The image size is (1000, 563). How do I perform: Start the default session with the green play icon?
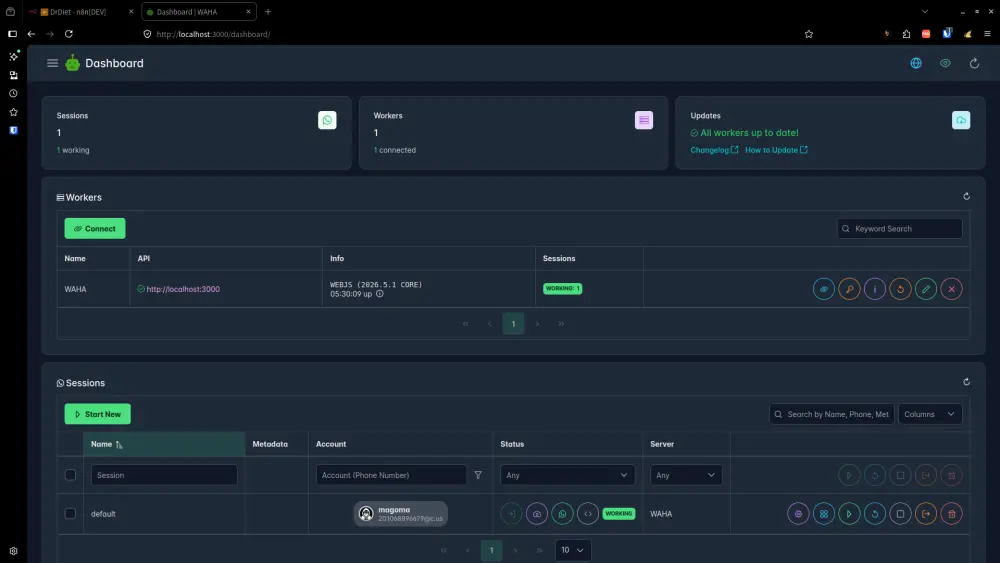tap(849, 513)
